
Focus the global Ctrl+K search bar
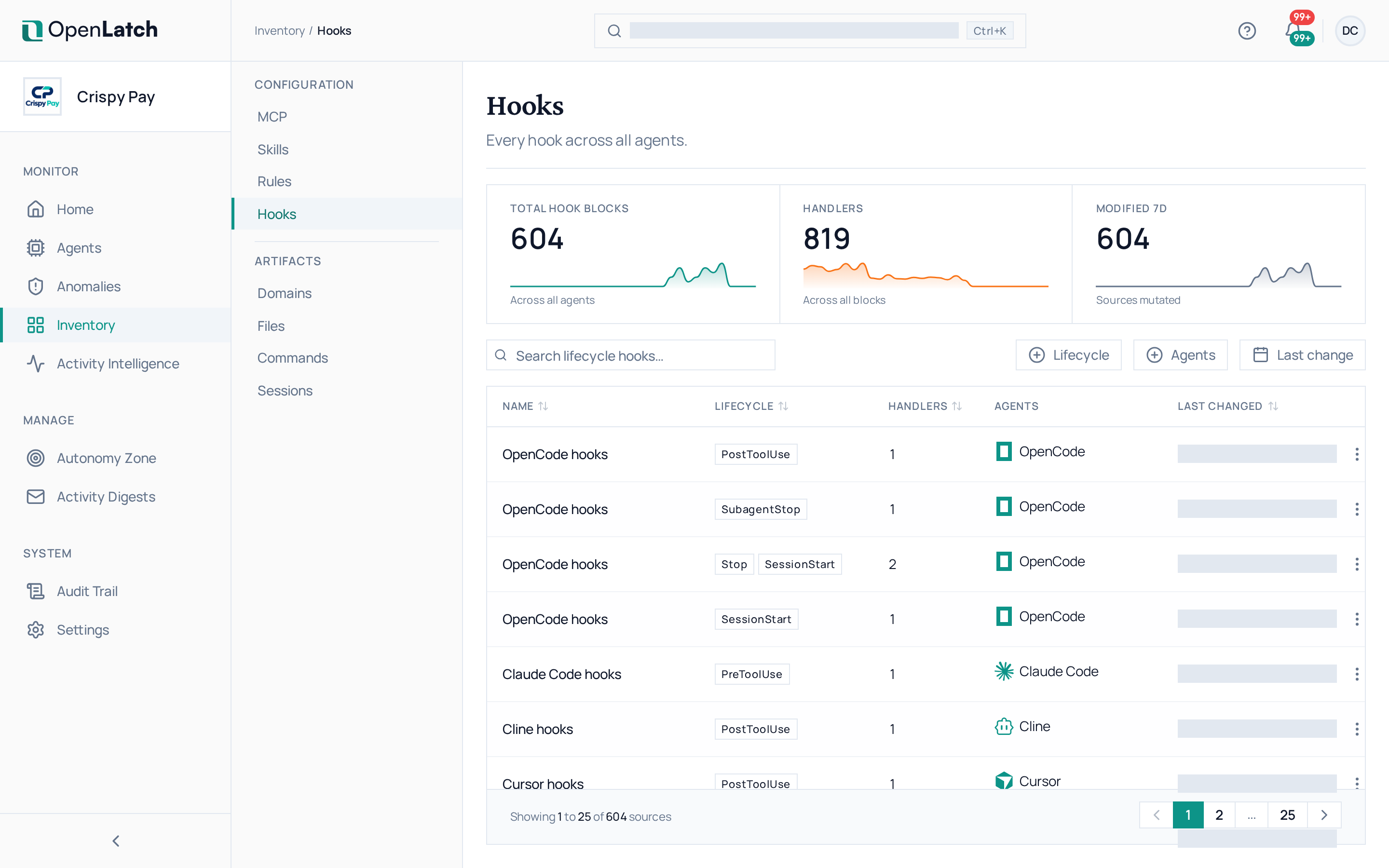tap(809, 30)
